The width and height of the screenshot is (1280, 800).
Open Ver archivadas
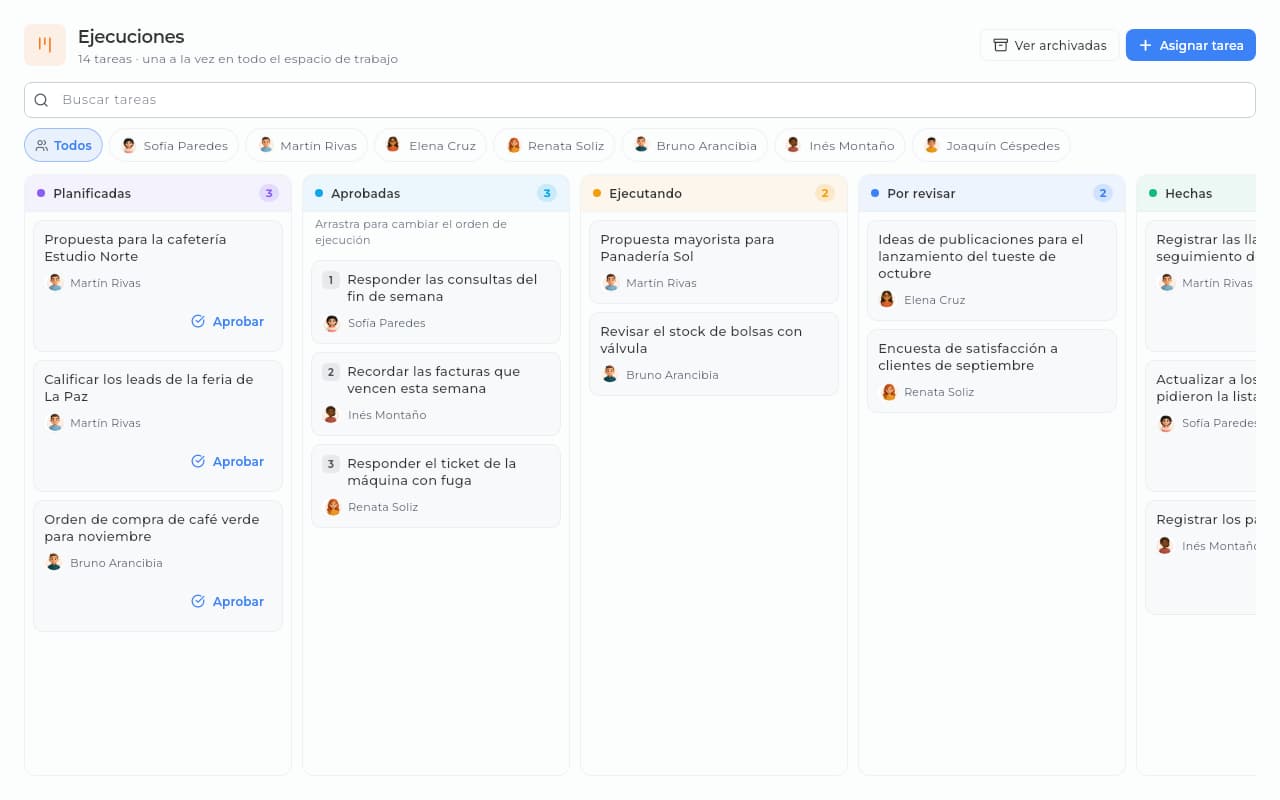[x=1050, y=45]
